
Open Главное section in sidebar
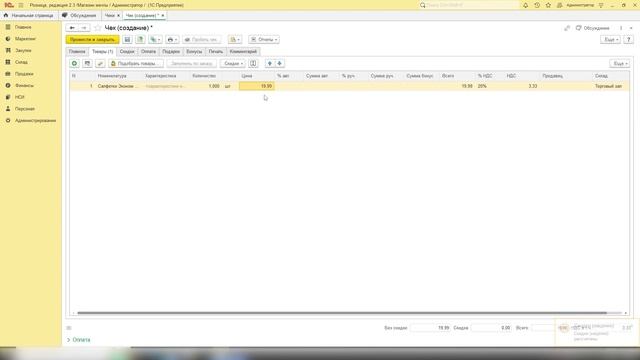tap(23, 27)
